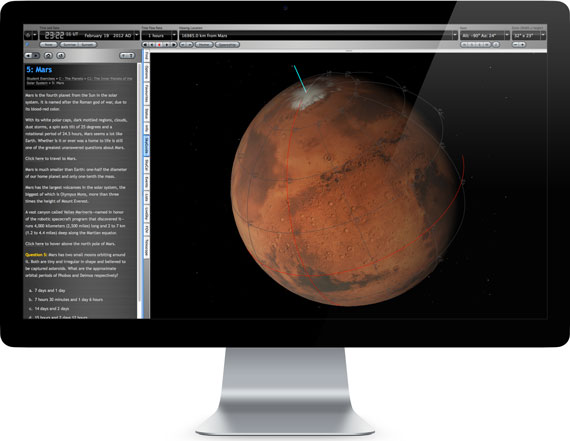Click the text size button in SkyGuide pane
570x441 pixels.
coord(127,55)
